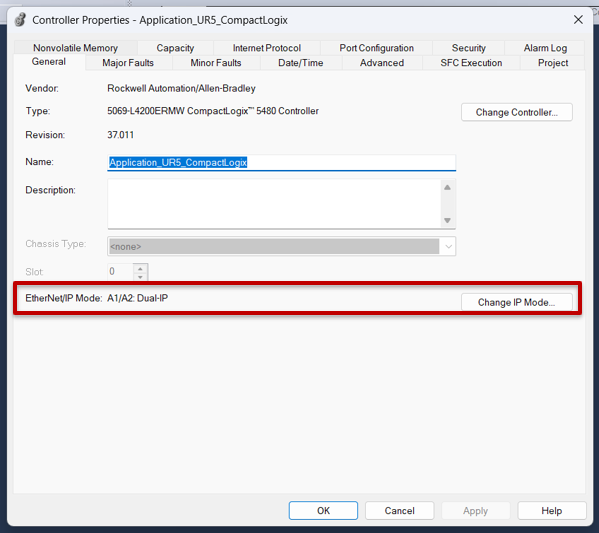Expand the Chassis Type dropdown

(448, 246)
